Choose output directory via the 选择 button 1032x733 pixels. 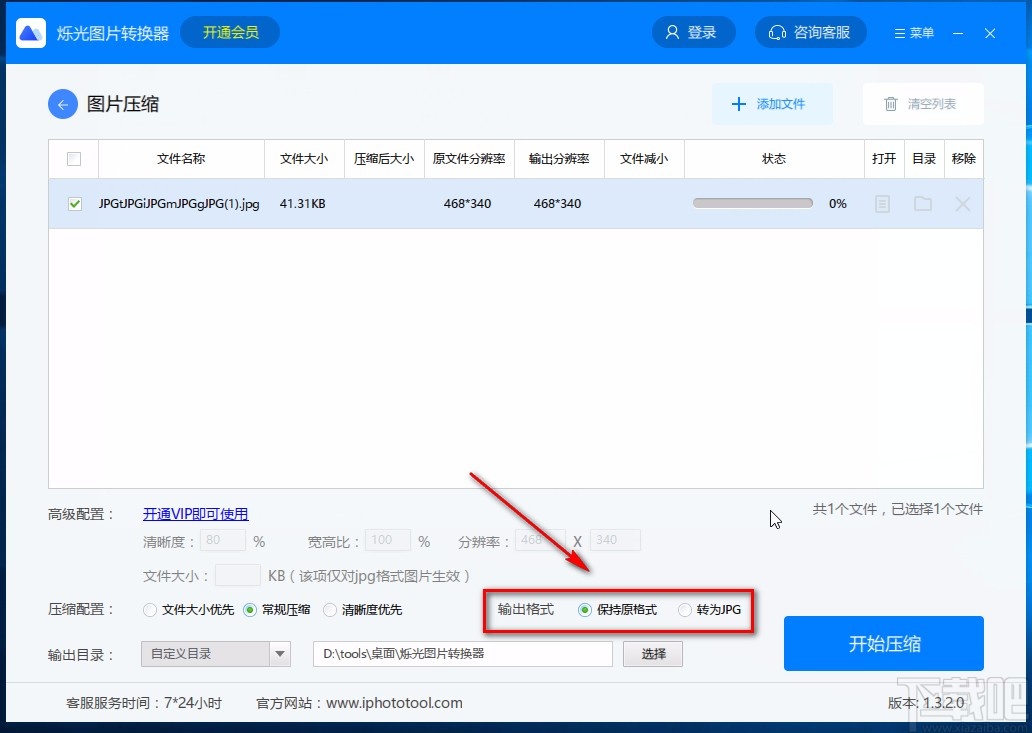click(652, 653)
